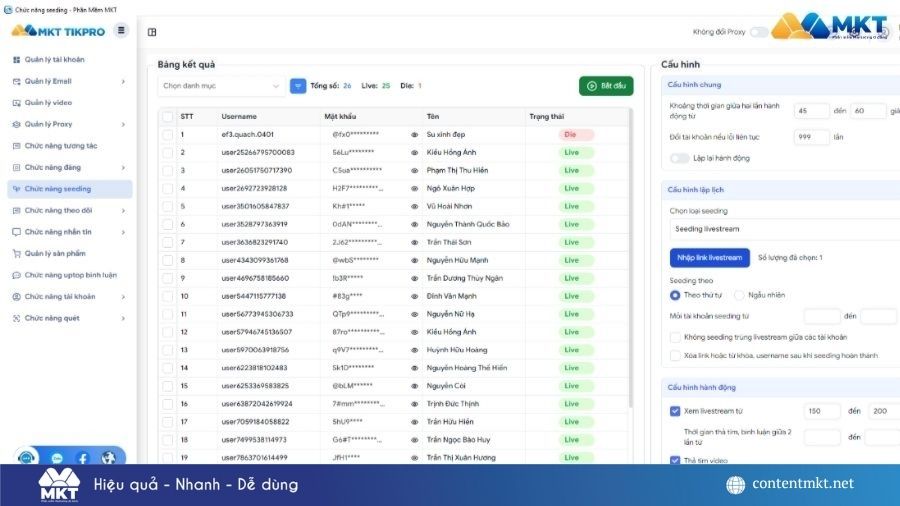900x506 pixels.
Task: Expand the Quản lý Proxy chevron
Action: pyautogui.click(x=123, y=124)
